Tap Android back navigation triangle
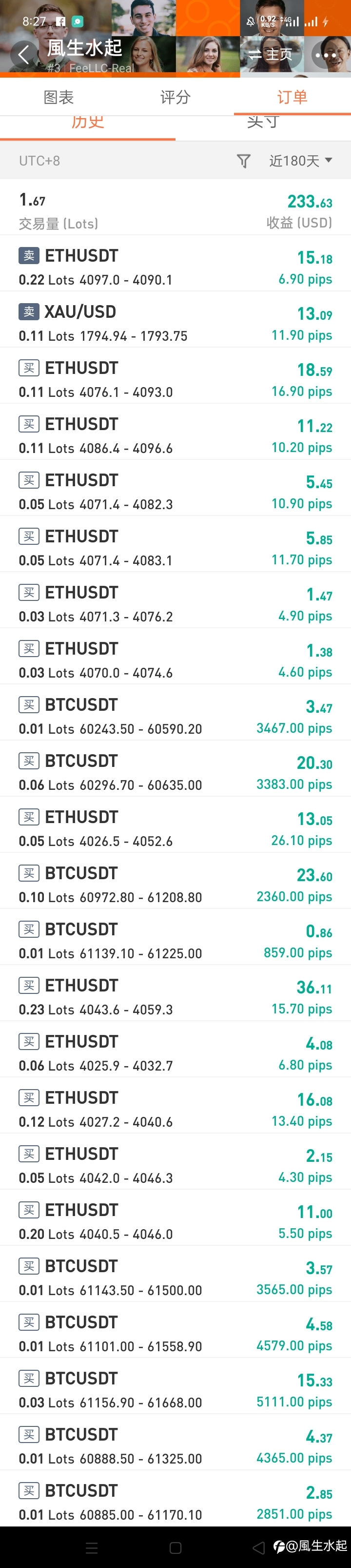The image size is (351, 1568). [258, 1547]
